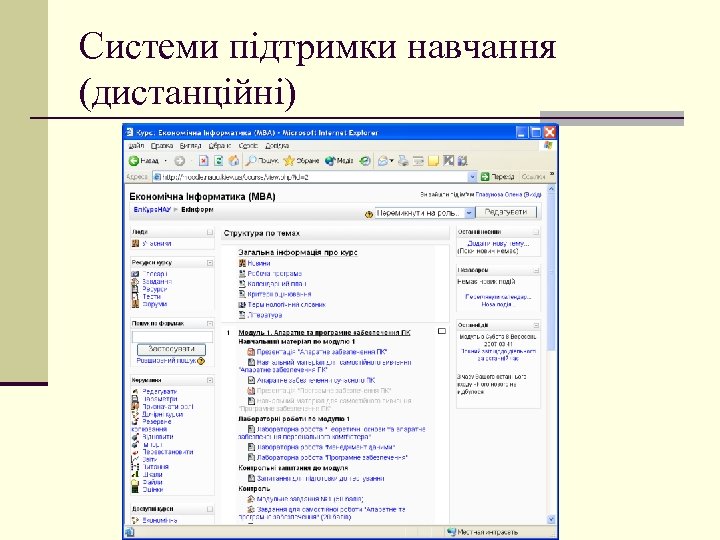Image resolution: width=720 pixels, height=540 pixels.
Task: Open the Учасники link in Люди block
Action: tap(157, 243)
